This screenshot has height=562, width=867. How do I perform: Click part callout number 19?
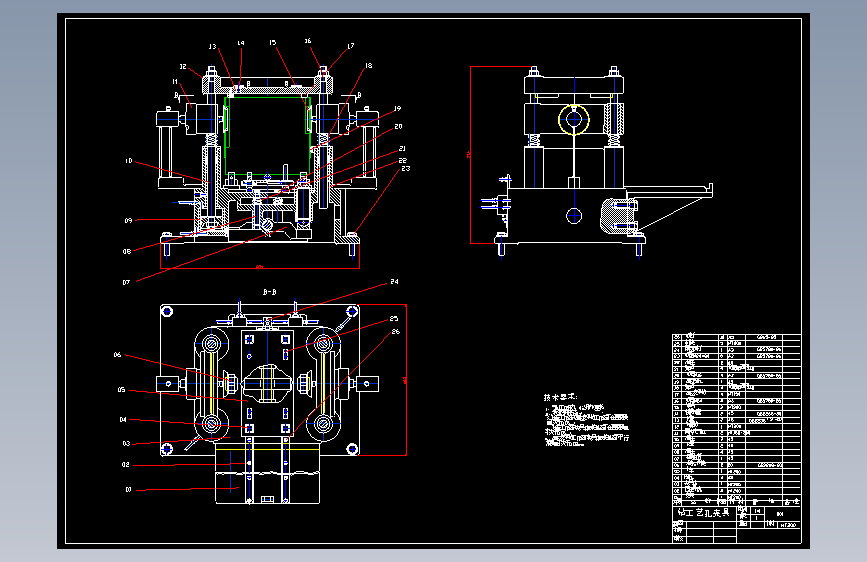click(x=398, y=109)
